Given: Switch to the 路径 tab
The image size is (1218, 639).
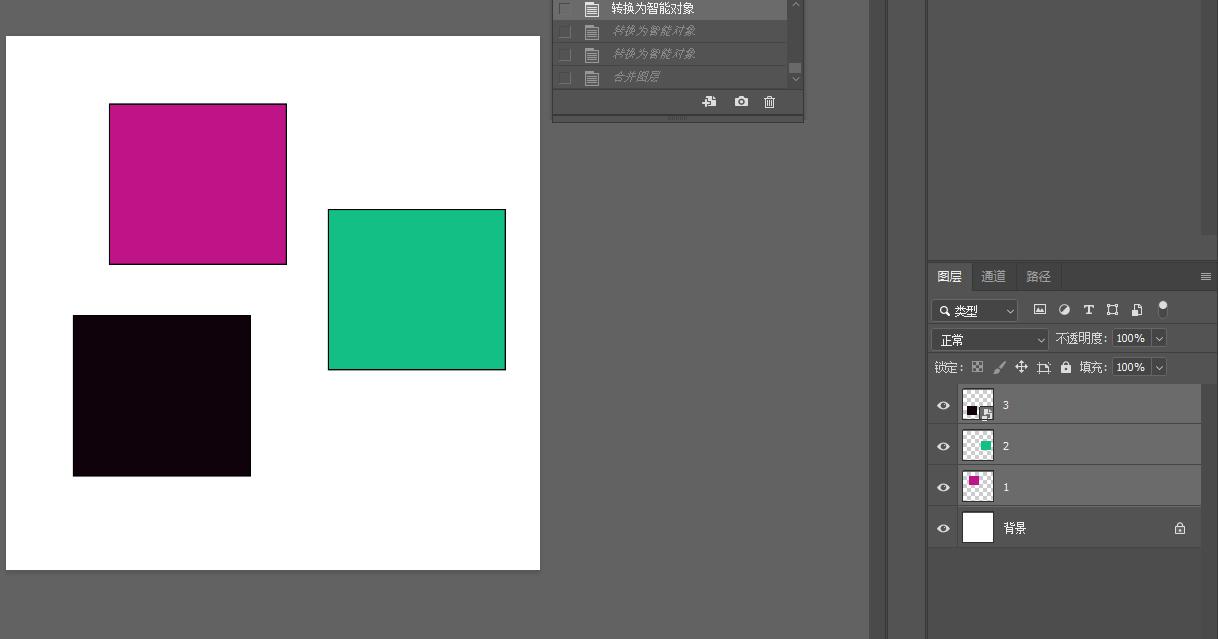Looking at the screenshot, I should click(x=1039, y=277).
